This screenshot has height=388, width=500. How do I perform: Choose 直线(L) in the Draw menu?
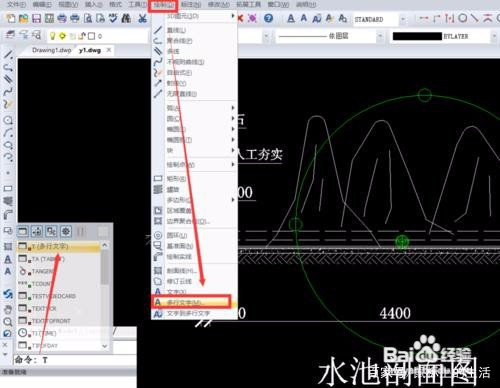194,30
